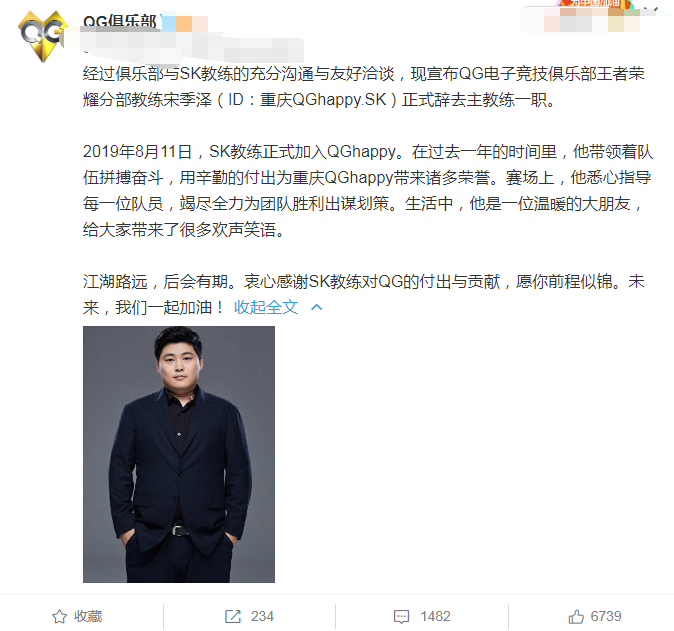Click the colored badges beside QG俱乐部 name
The width and height of the screenshot is (674, 631).
click(185, 23)
